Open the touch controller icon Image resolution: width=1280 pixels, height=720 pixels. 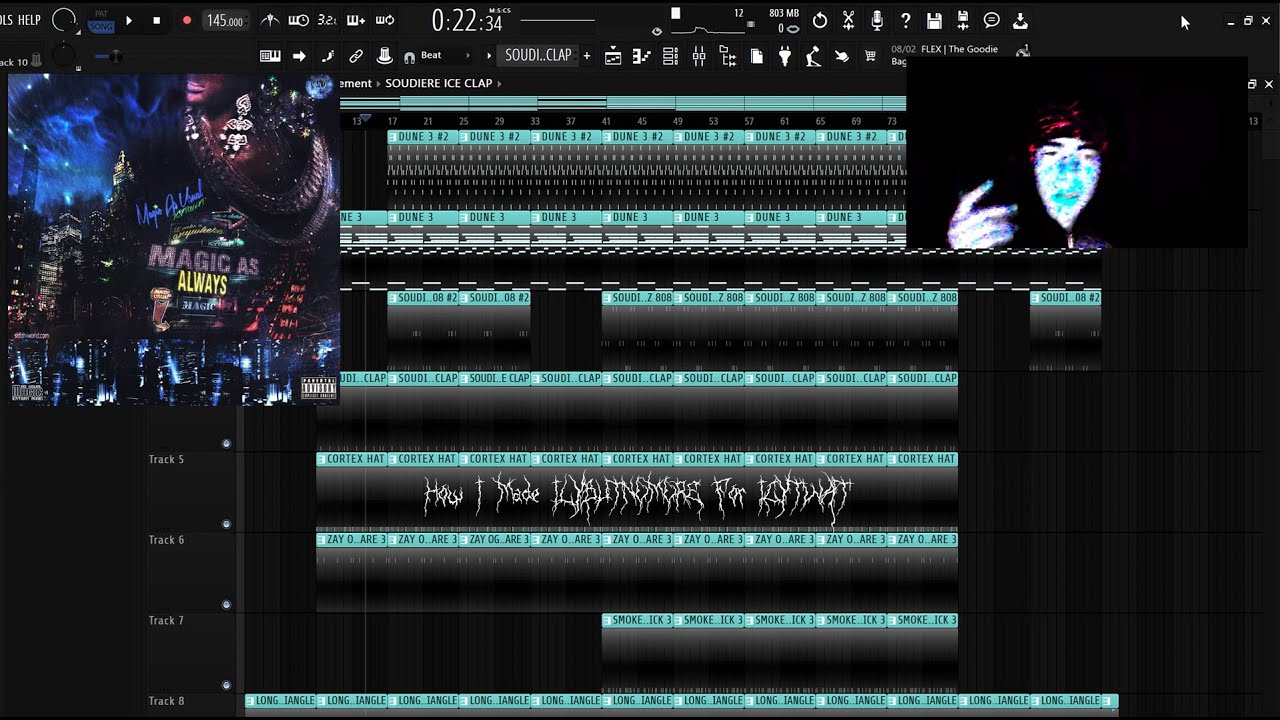click(842, 57)
